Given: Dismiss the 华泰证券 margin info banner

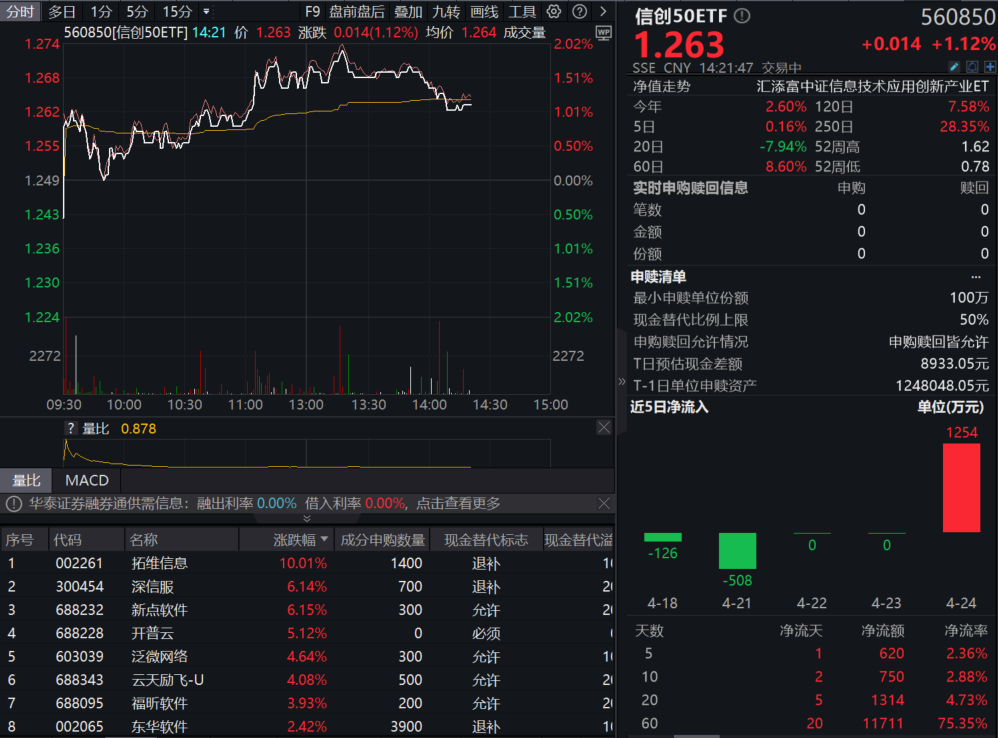Looking at the screenshot, I should coord(604,504).
